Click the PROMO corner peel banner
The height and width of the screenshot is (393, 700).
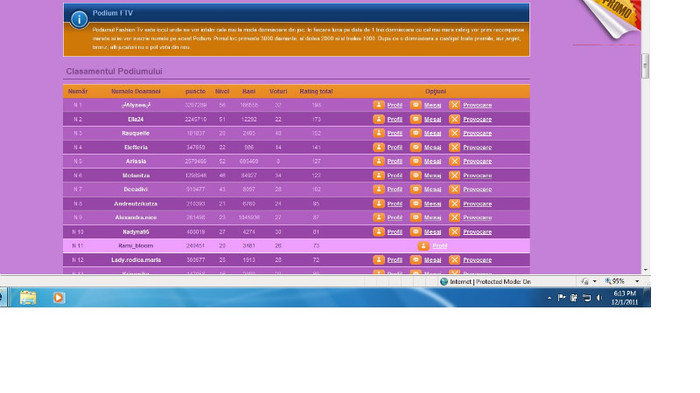pyautogui.click(x=612, y=17)
